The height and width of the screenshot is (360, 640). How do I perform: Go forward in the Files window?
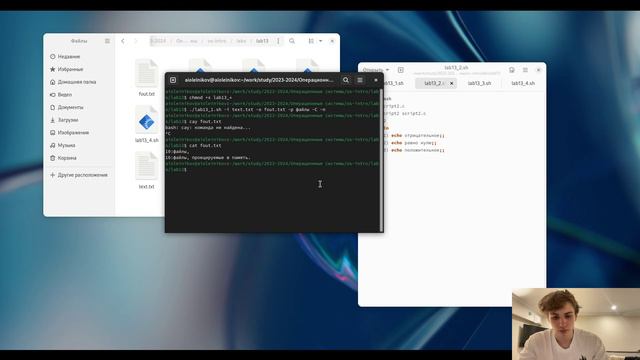136,41
